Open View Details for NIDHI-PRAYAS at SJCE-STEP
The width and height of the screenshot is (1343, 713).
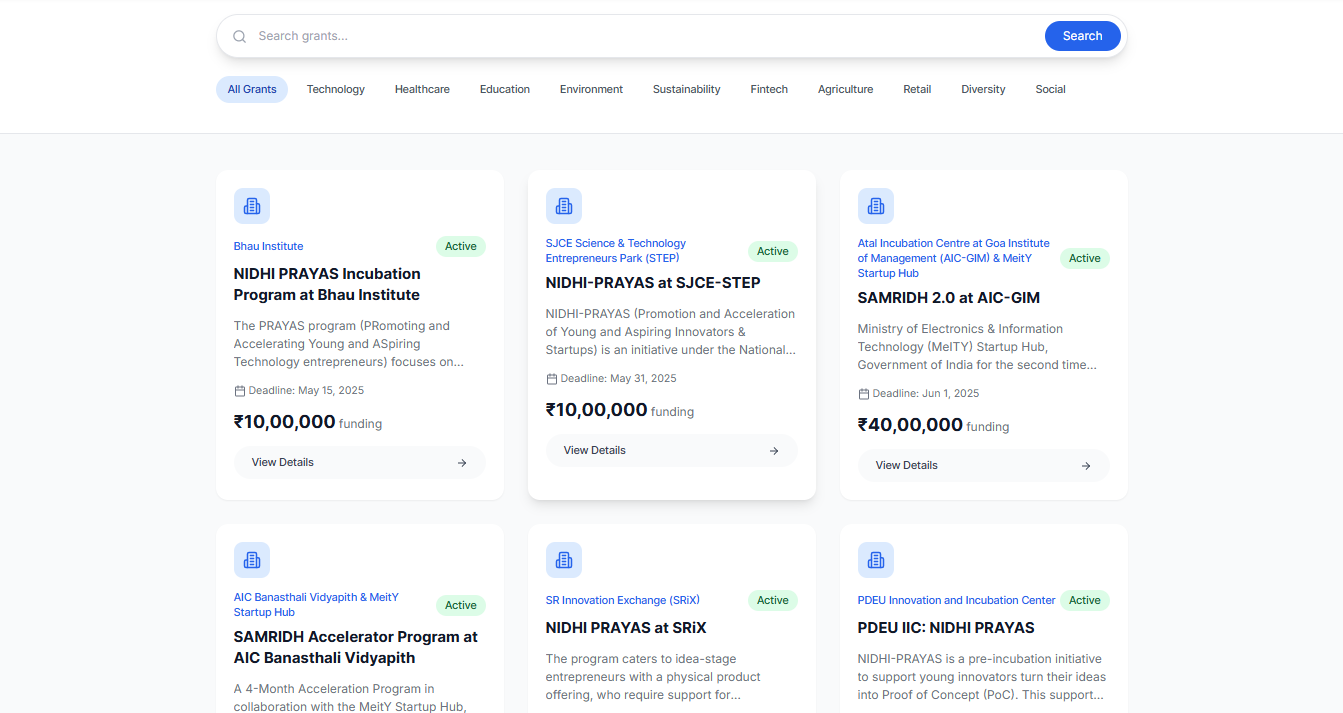(672, 451)
